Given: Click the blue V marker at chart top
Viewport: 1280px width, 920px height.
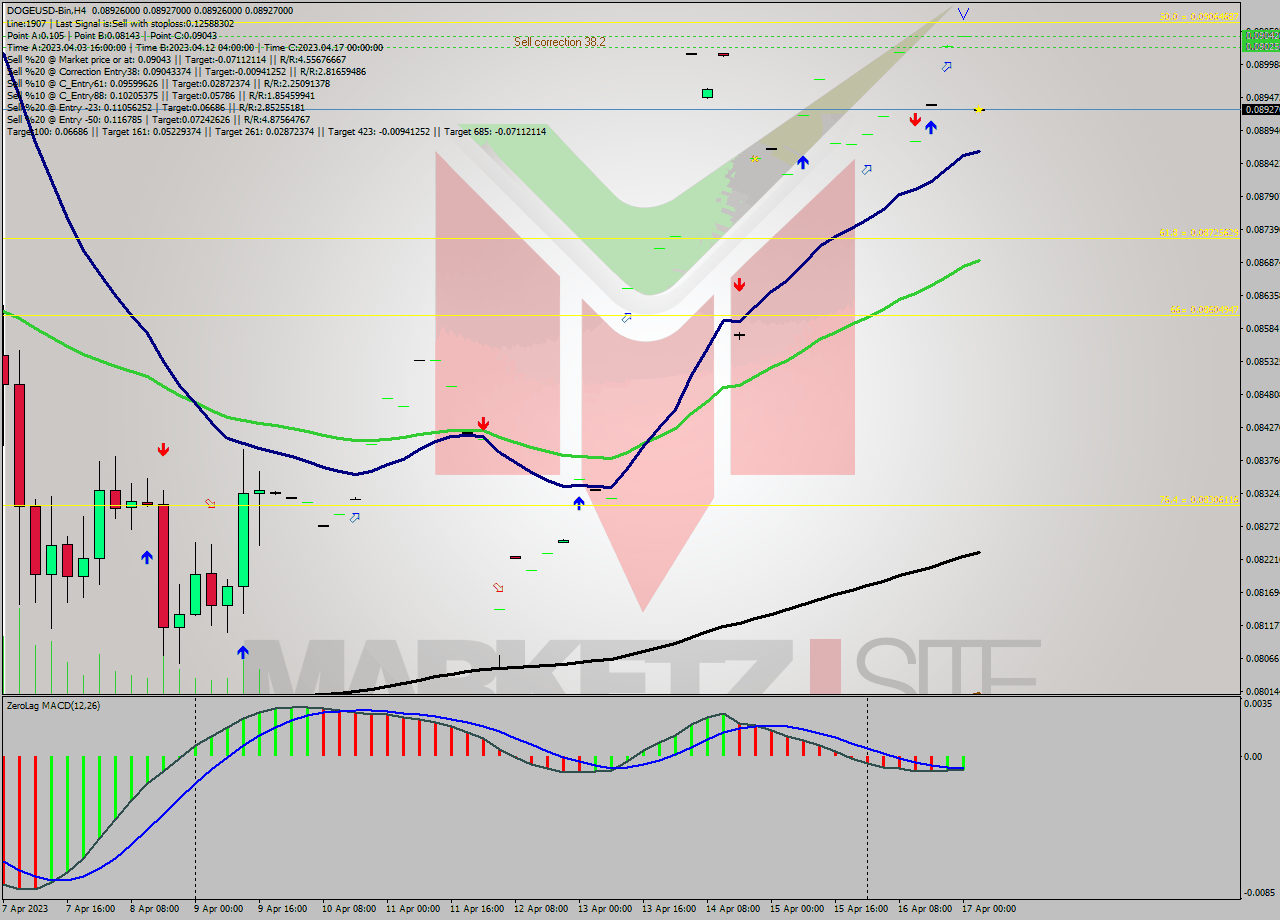Looking at the screenshot, I should point(963,14).
